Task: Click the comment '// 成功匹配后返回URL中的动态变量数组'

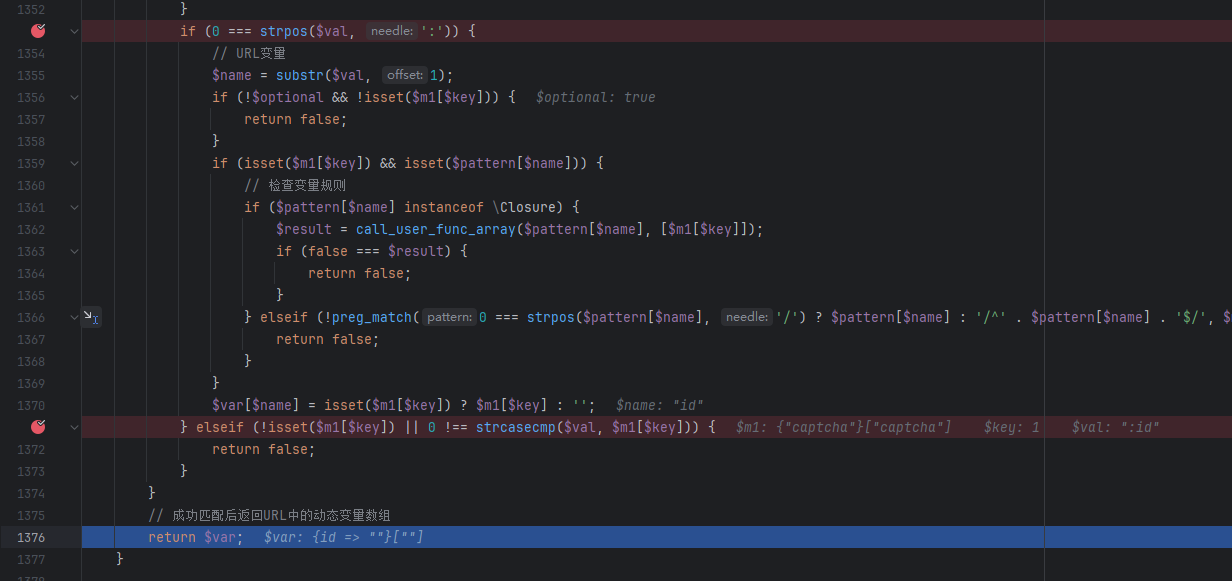Action: 269,515
